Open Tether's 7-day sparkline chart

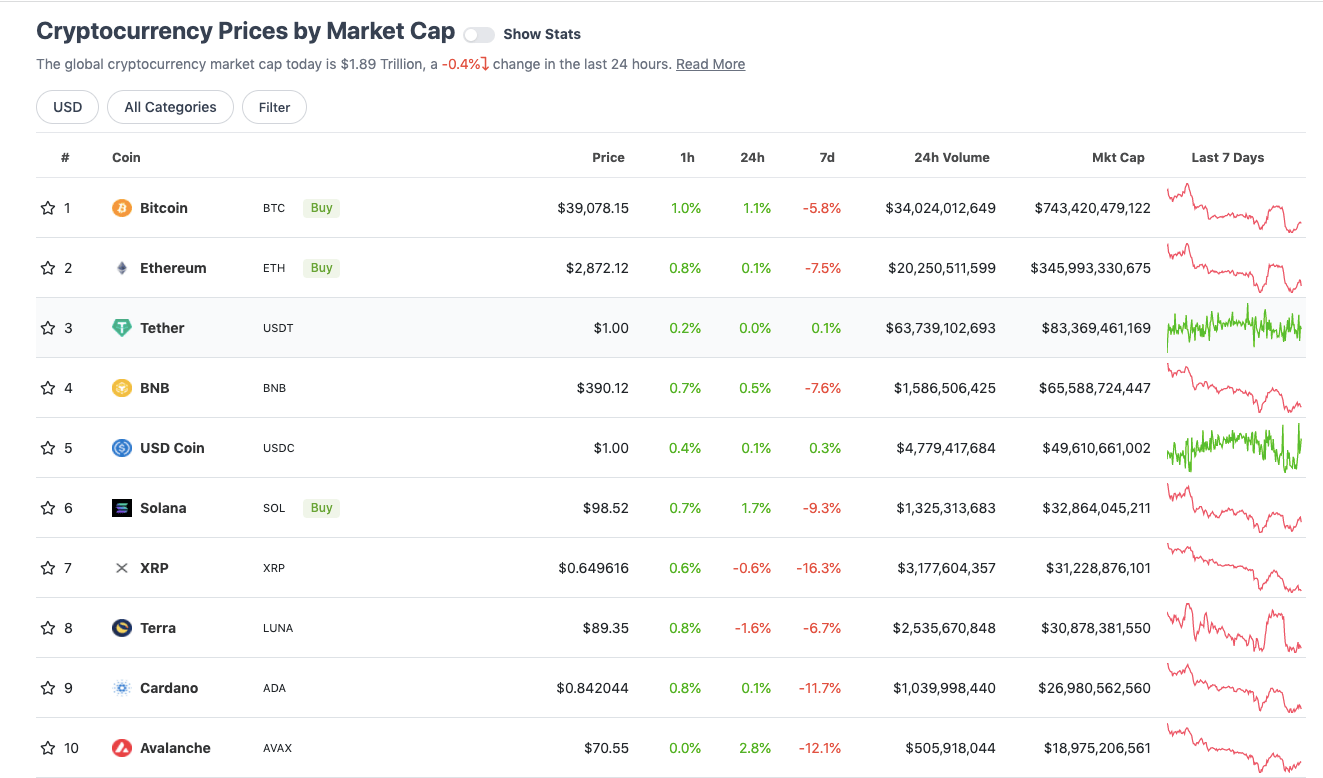coord(1235,328)
